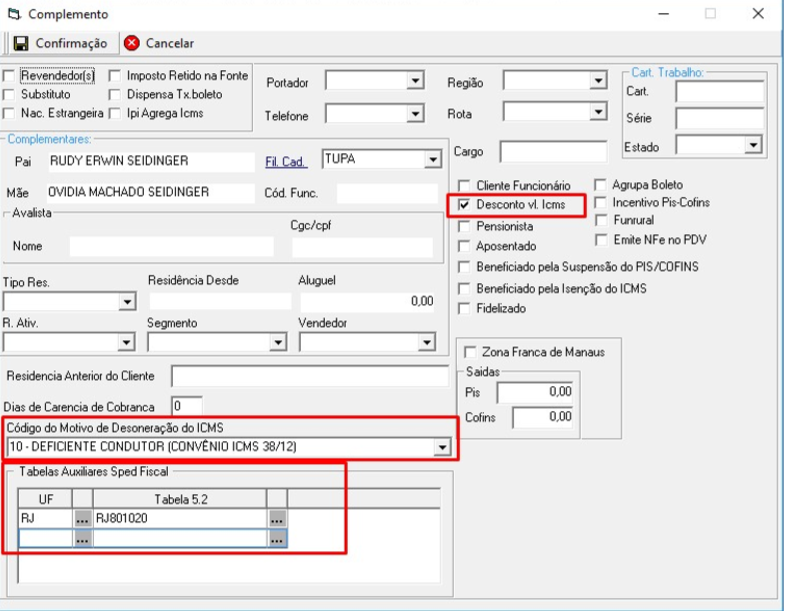Click the Cofins value field
Screen dimensions: 785x611
pyautogui.click(x=543, y=417)
